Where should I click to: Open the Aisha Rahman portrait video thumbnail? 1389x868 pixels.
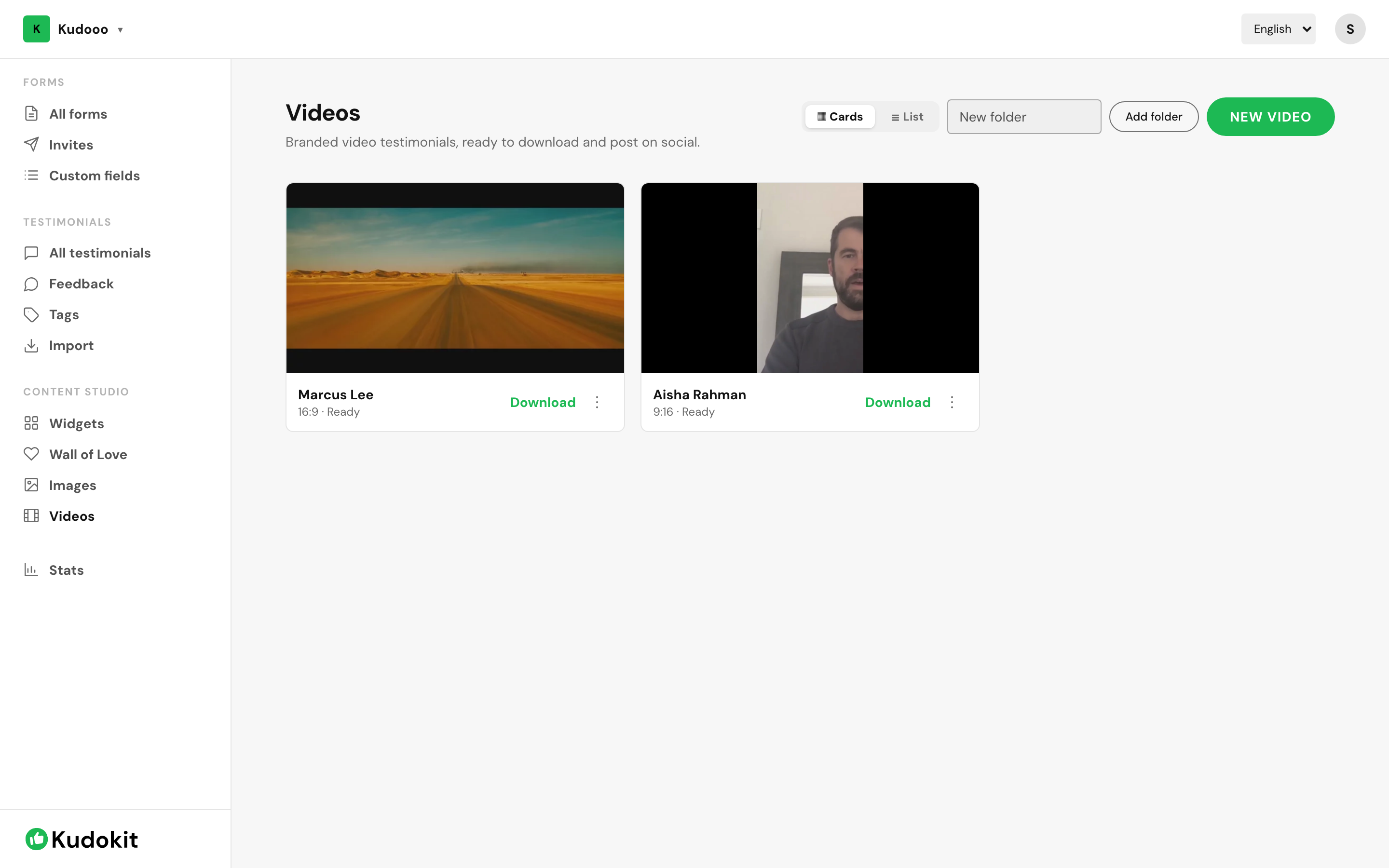pyautogui.click(x=810, y=278)
